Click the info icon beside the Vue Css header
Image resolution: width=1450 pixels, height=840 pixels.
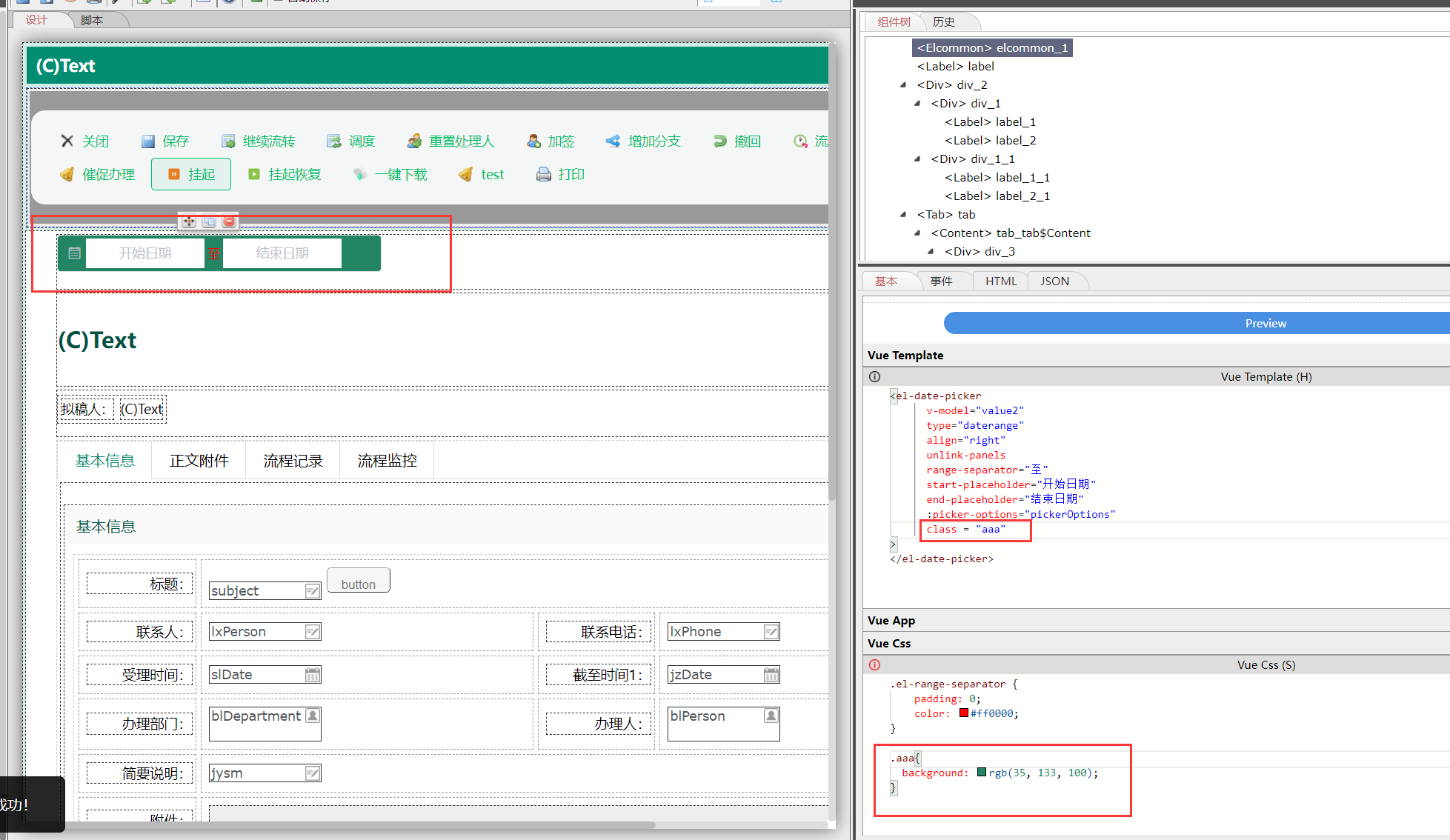point(875,665)
